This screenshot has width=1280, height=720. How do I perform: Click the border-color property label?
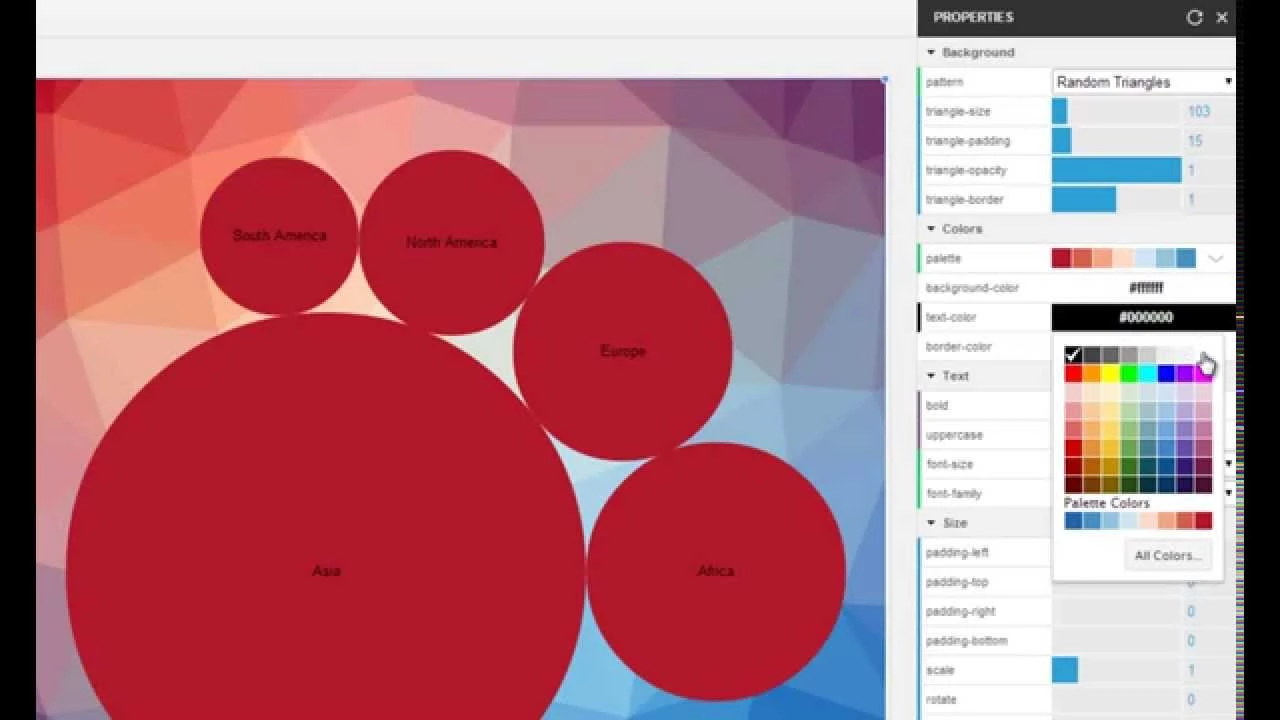[958, 347]
